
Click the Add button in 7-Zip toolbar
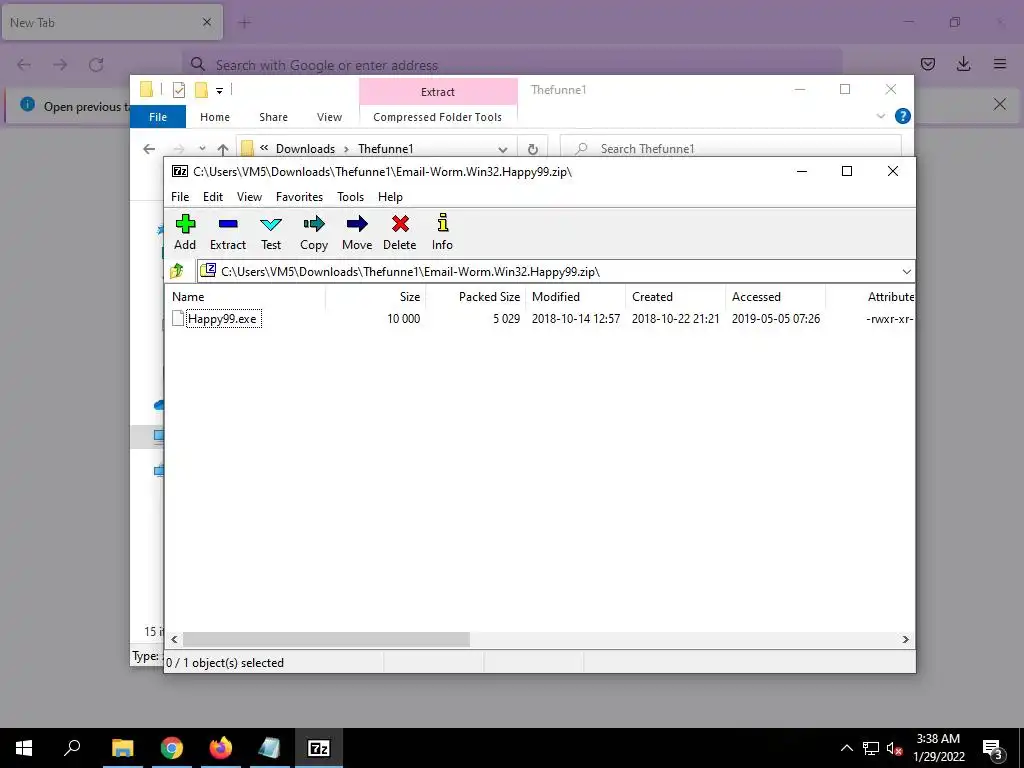click(x=185, y=232)
